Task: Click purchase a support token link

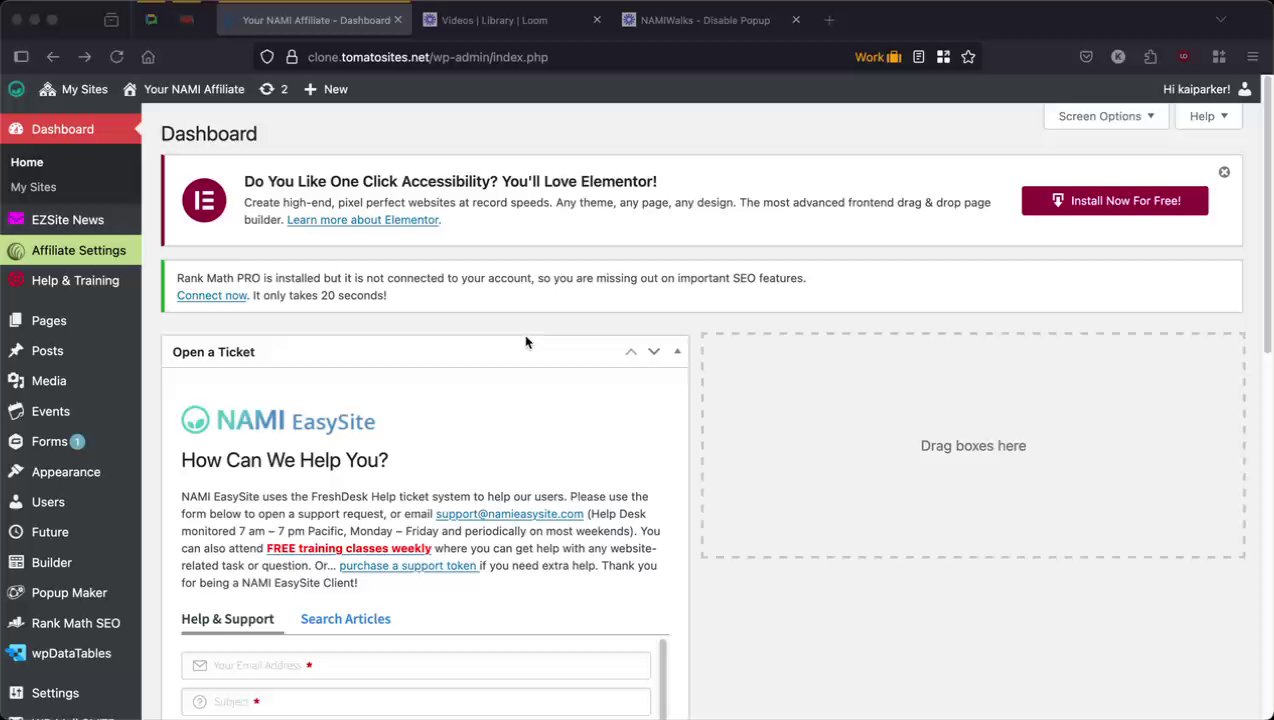Action: point(408,566)
